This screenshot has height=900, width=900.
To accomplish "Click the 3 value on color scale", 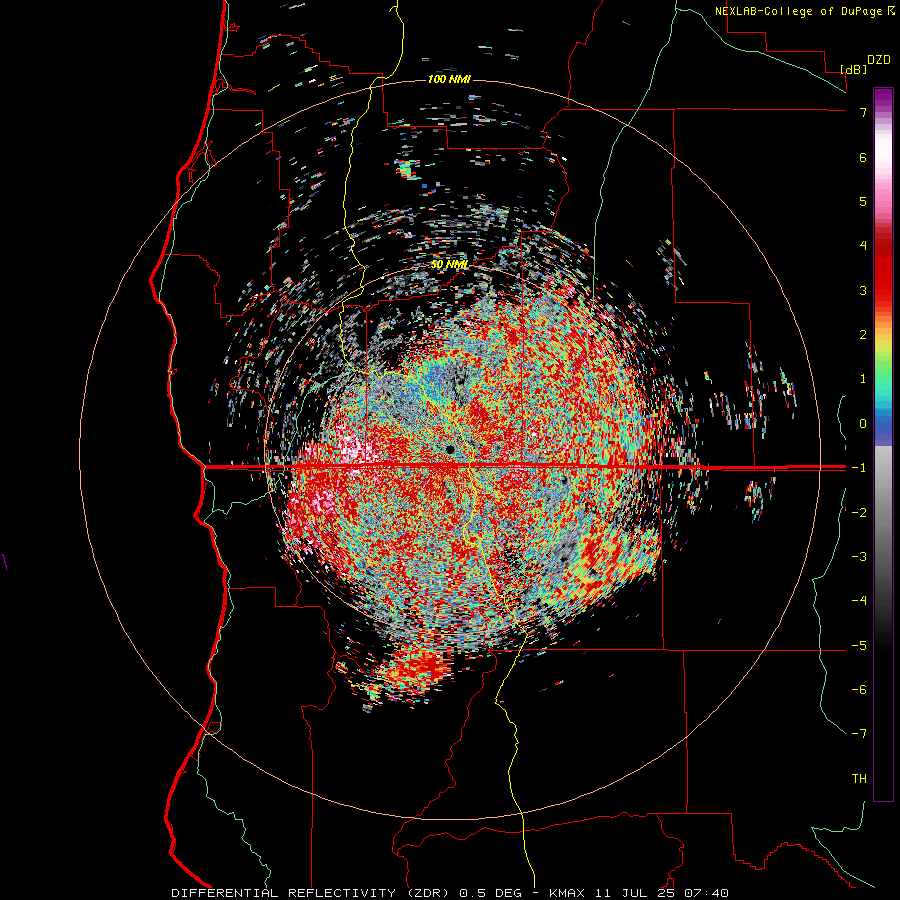I will (863, 290).
